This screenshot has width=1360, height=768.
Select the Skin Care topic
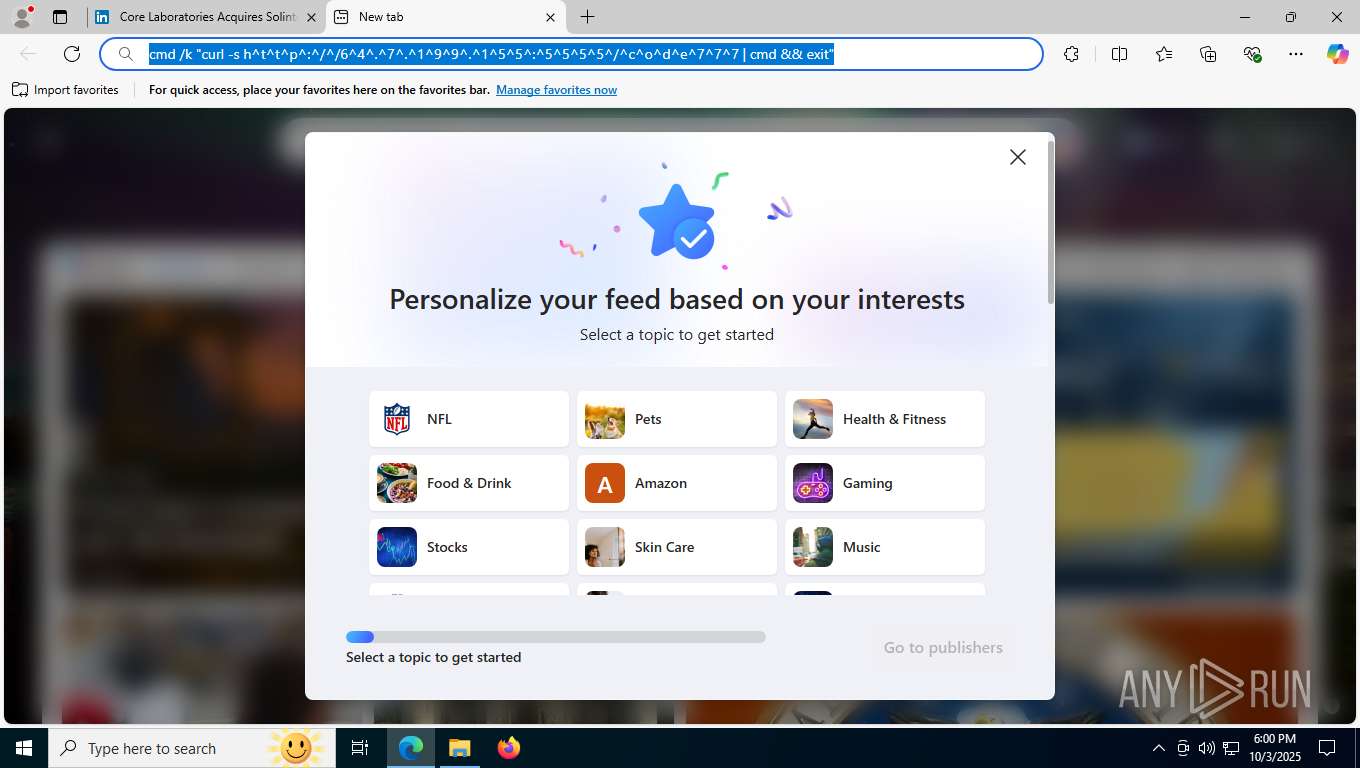(x=677, y=547)
